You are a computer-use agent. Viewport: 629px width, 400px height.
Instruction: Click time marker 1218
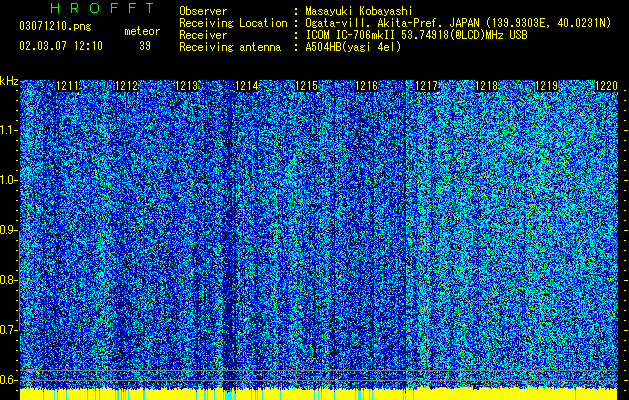coord(487,86)
